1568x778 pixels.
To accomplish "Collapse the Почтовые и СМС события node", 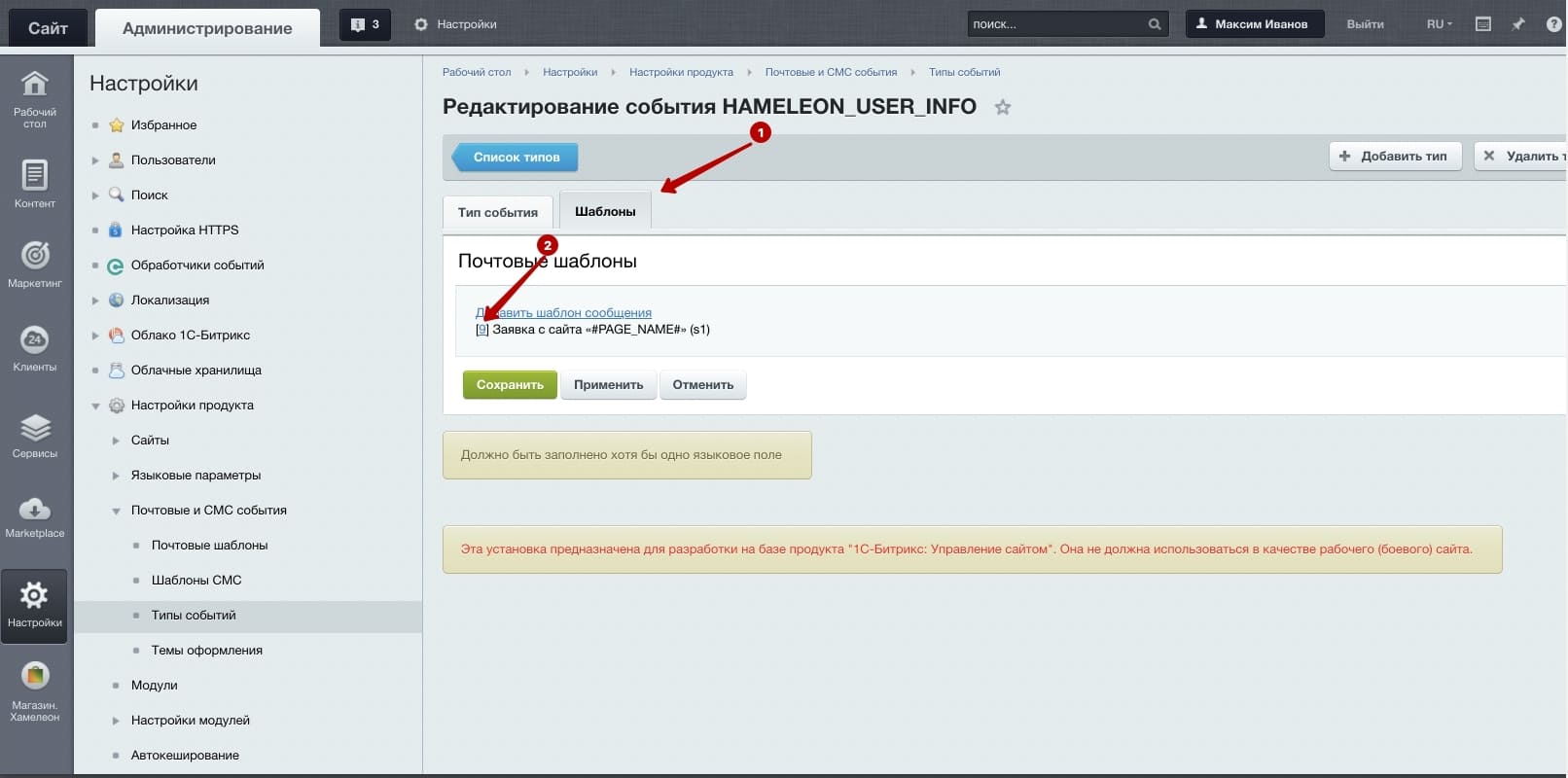I will [116, 511].
